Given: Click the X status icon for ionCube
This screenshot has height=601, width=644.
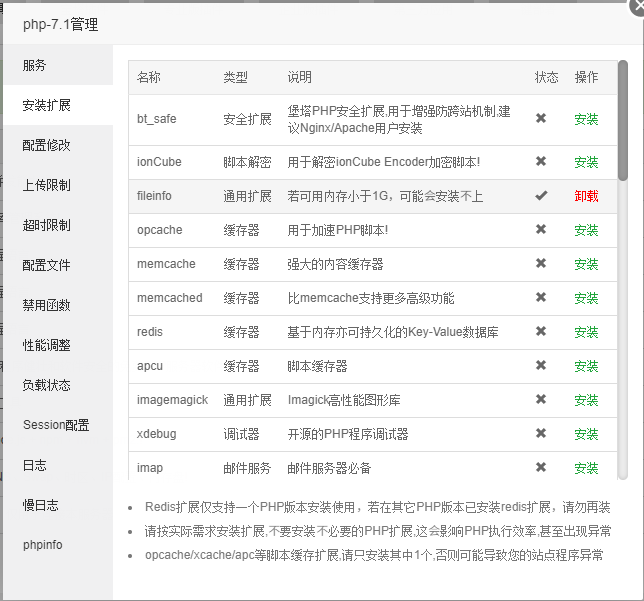Looking at the screenshot, I should point(541,161).
